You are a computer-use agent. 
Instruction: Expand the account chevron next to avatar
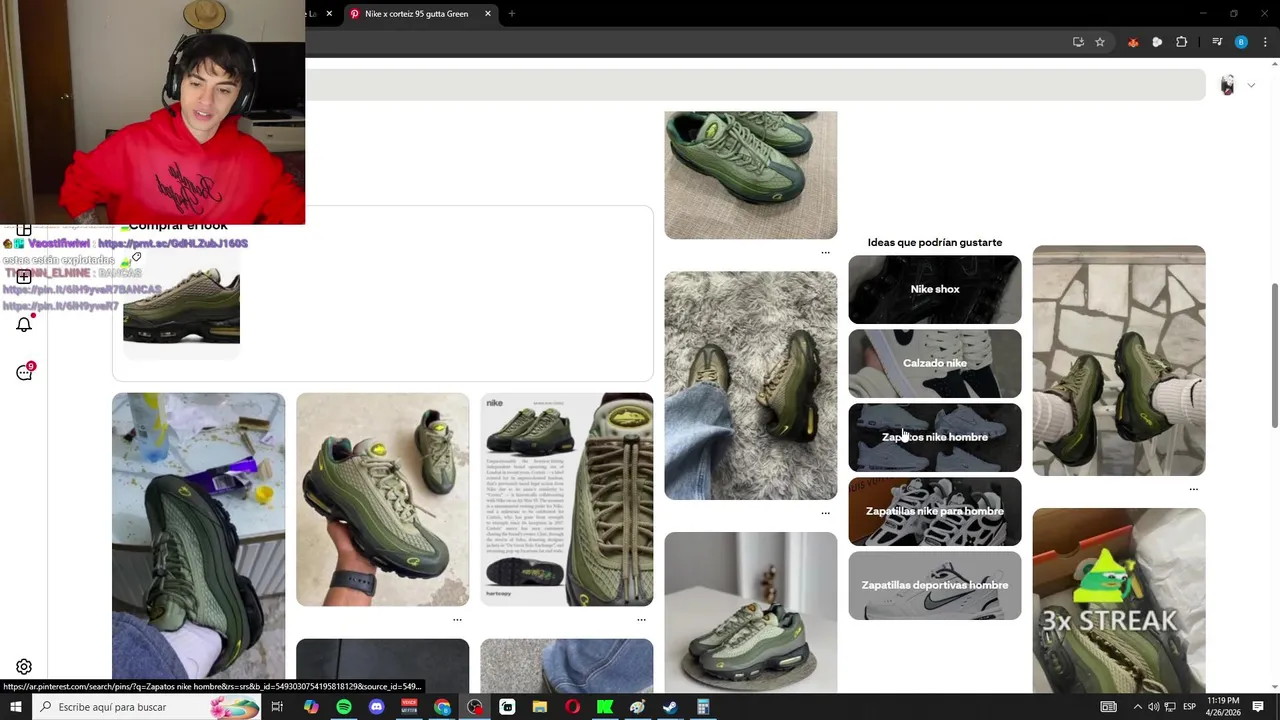point(1251,85)
